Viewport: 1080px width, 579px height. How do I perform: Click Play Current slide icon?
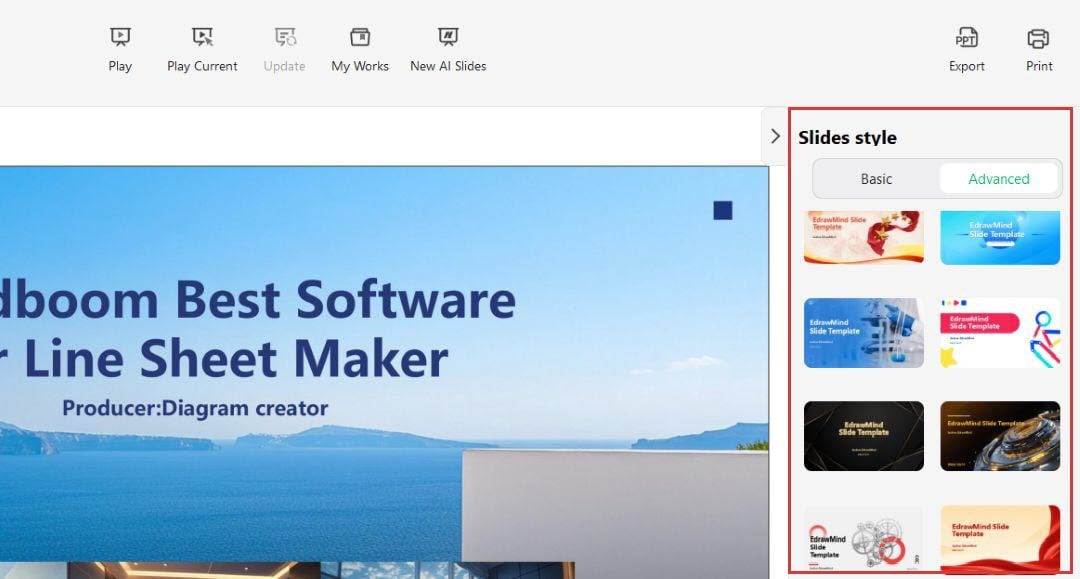(202, 36)
